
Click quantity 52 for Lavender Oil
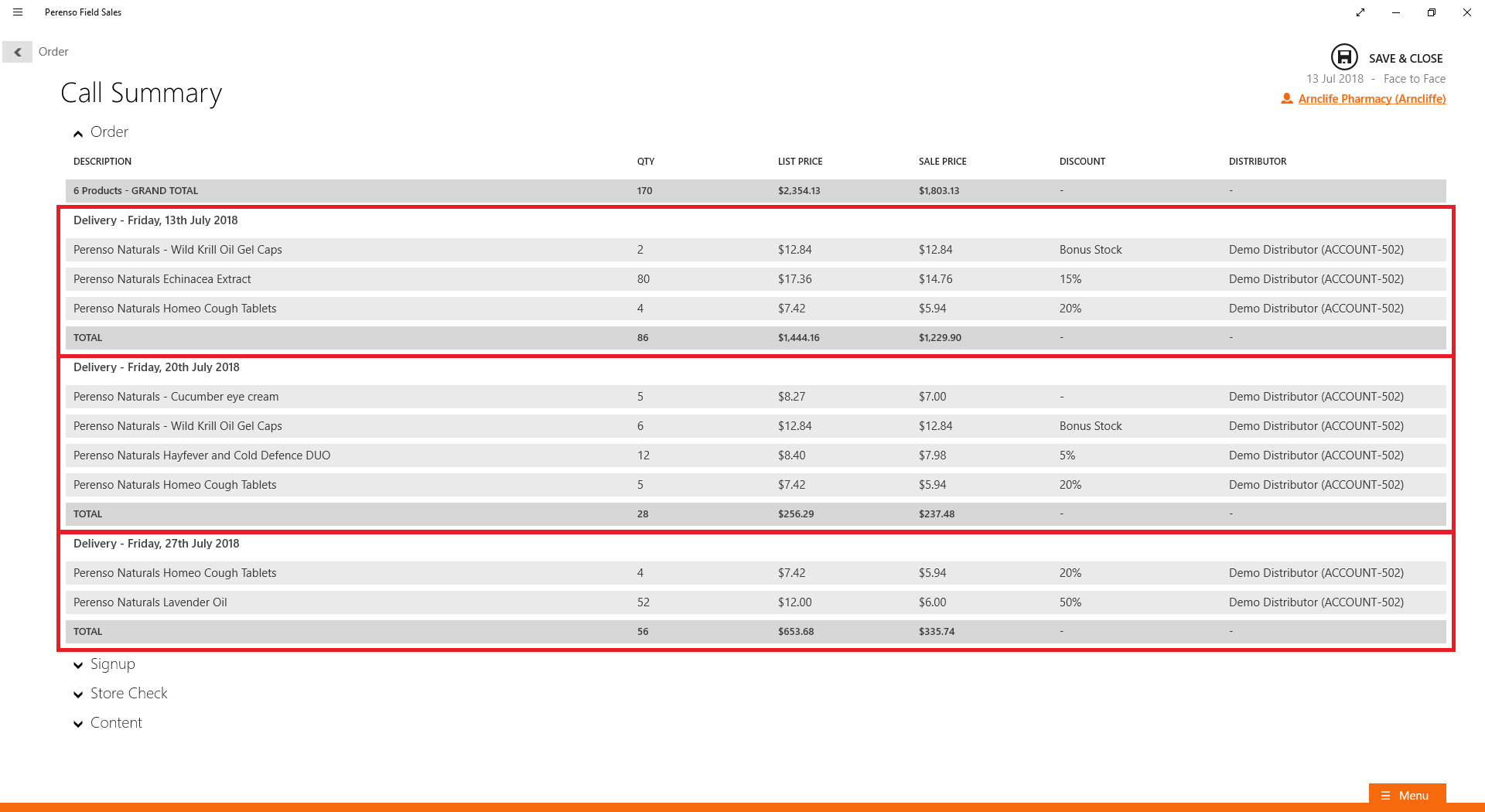pos(643,602)
